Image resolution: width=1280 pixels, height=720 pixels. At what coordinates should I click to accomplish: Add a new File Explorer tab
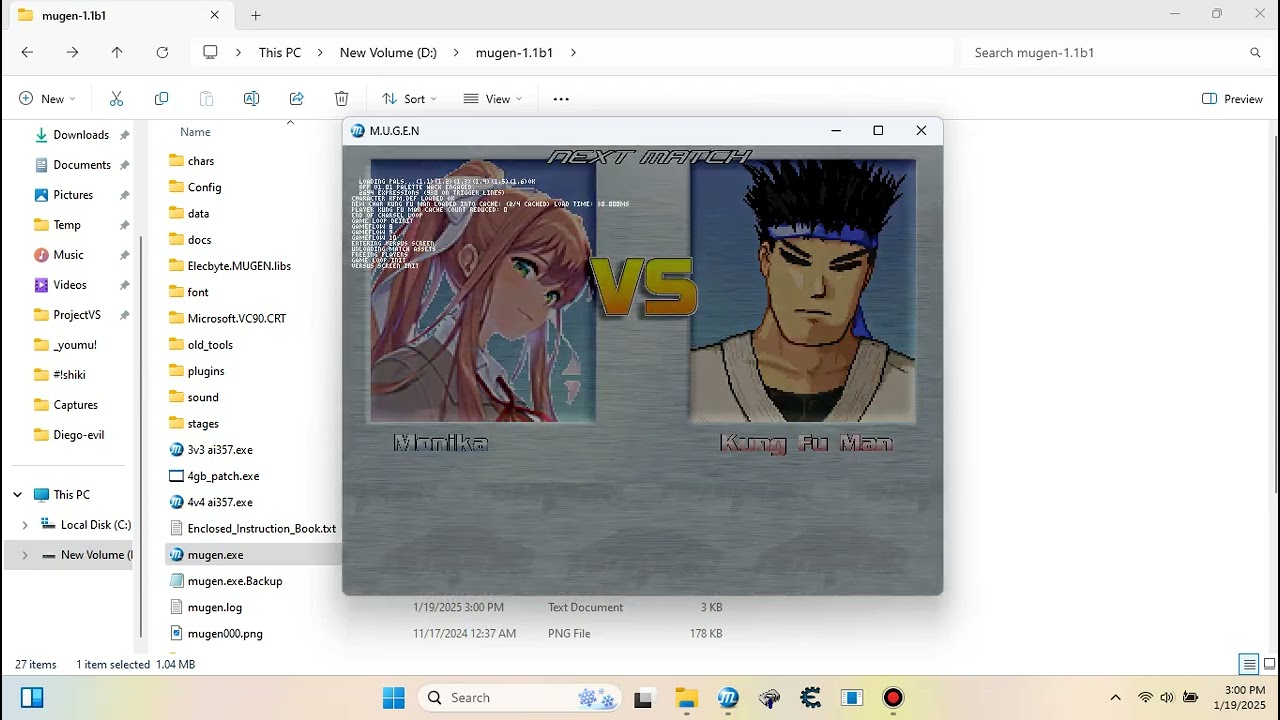256,16
